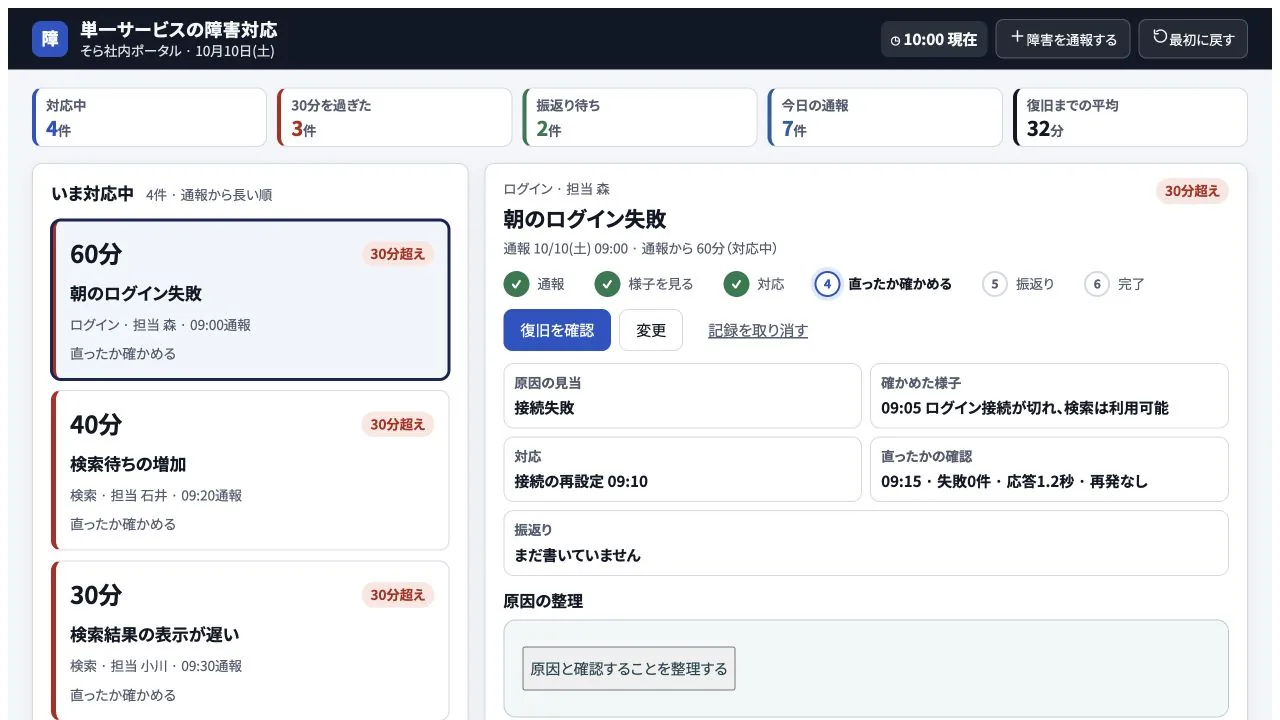Click the 通報 10/10(土) 09:00 status line

point(640,248)
